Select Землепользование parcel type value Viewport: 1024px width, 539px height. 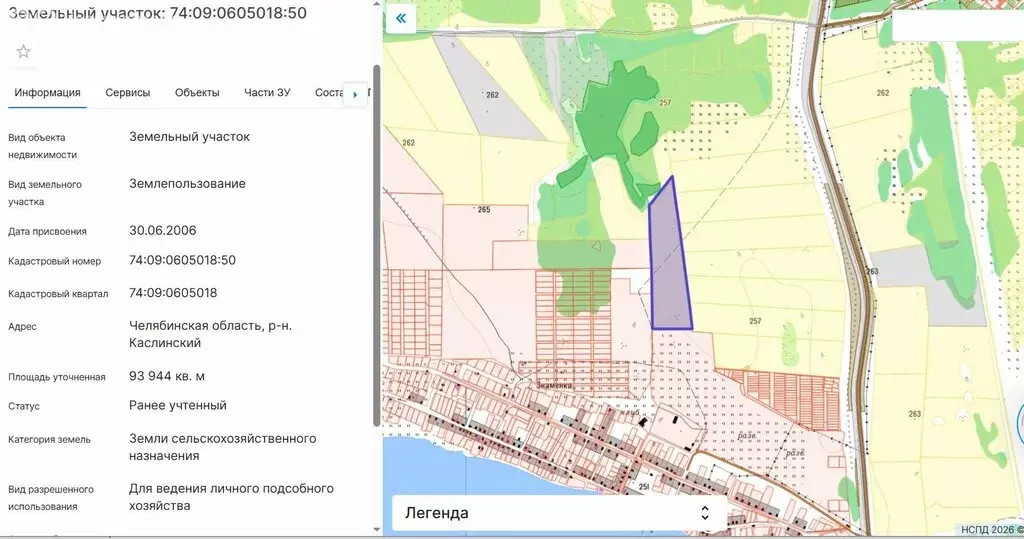point(187,184)
